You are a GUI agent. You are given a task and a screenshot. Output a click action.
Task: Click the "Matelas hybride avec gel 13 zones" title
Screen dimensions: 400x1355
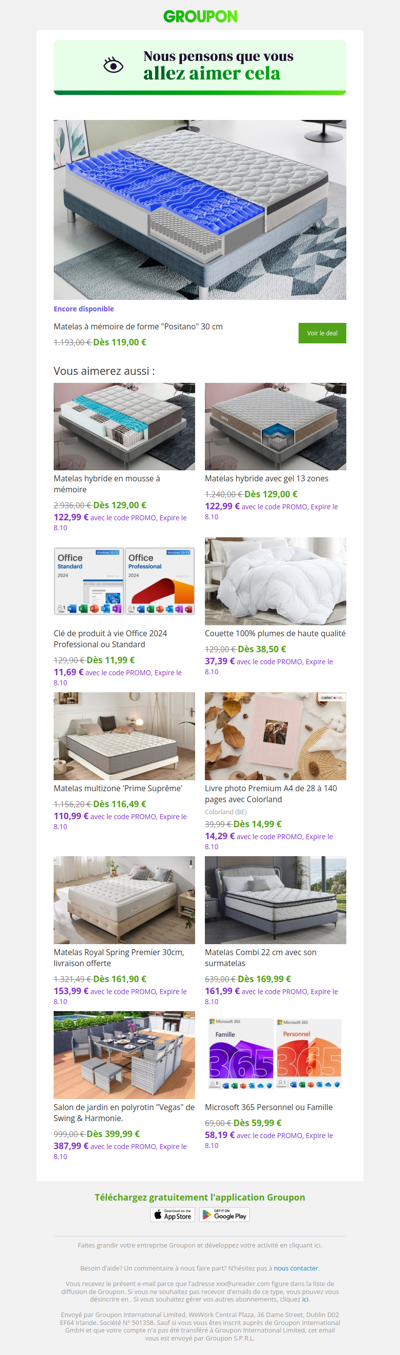266,478
